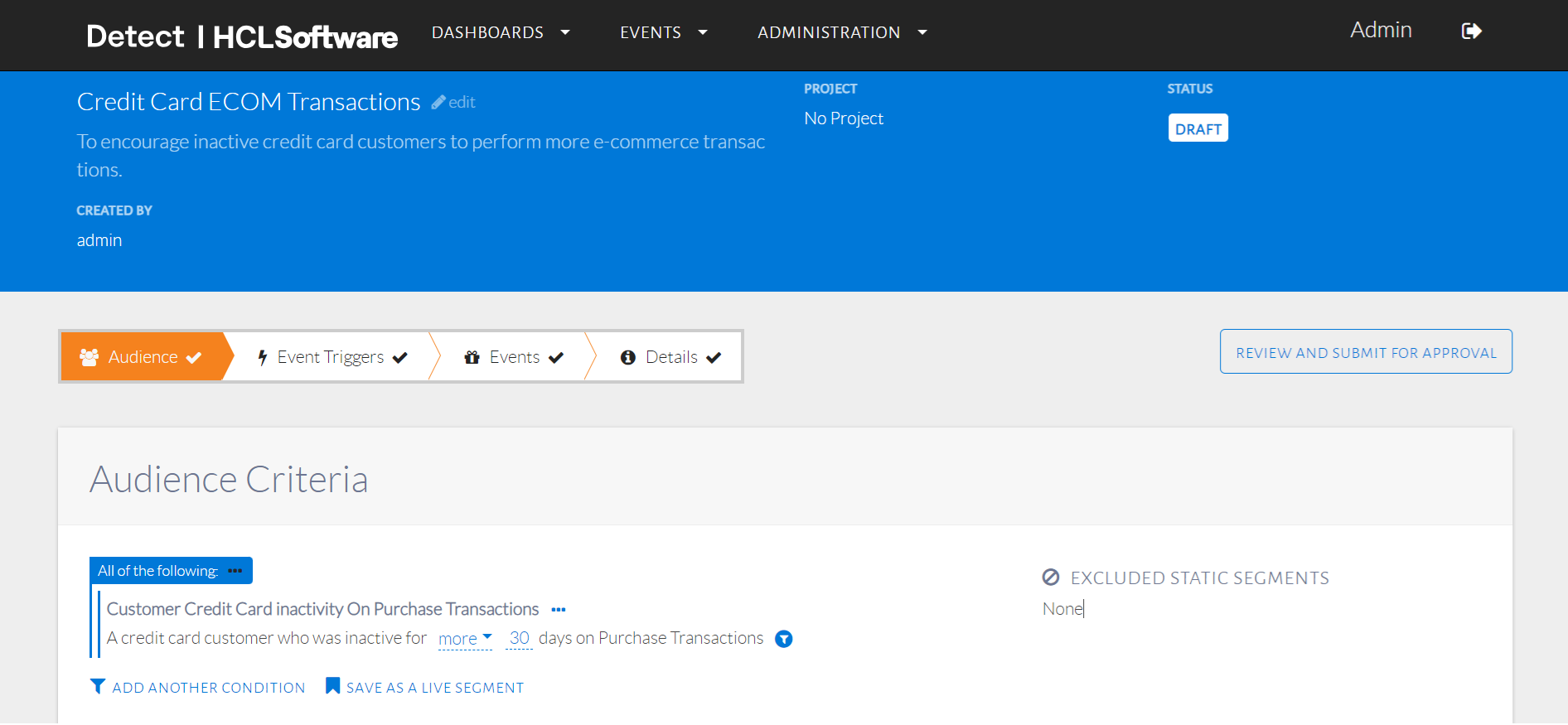Click Review and Submit for Approval button
The image size is (1568, 725).
click(1366, 352)
